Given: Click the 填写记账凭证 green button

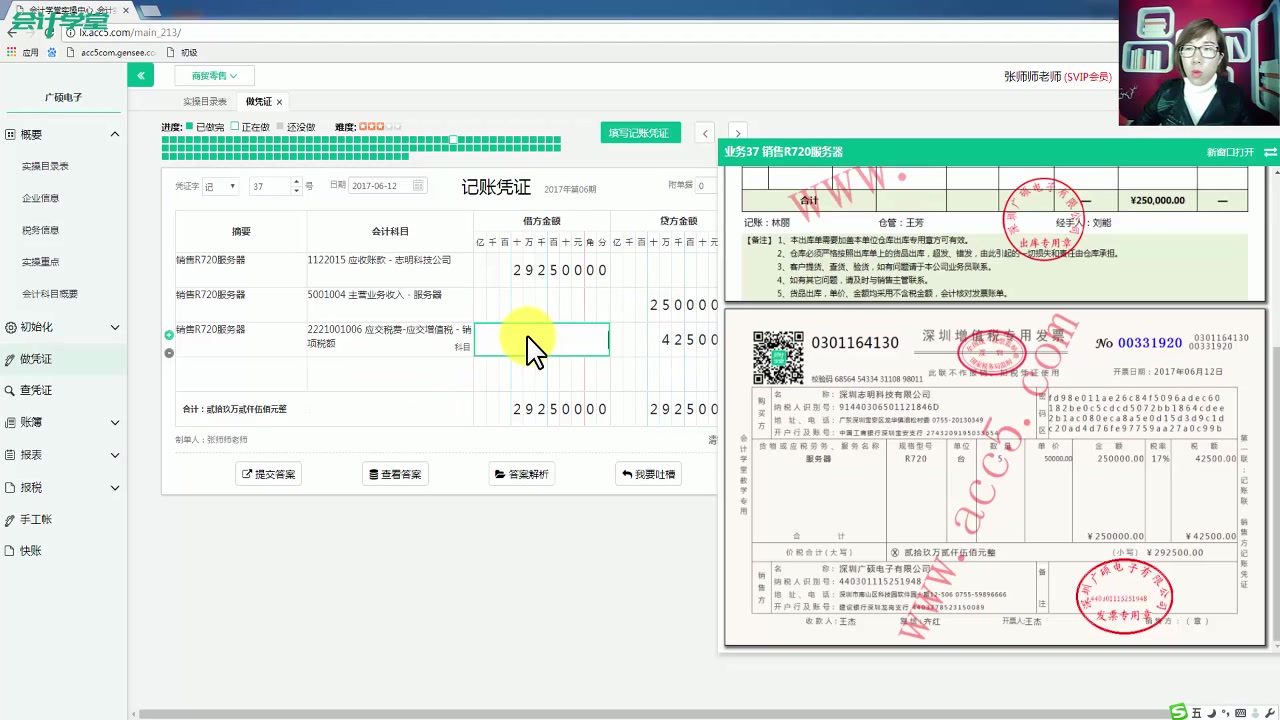Looking at the screenshot, I should click(x=640, y=133).
